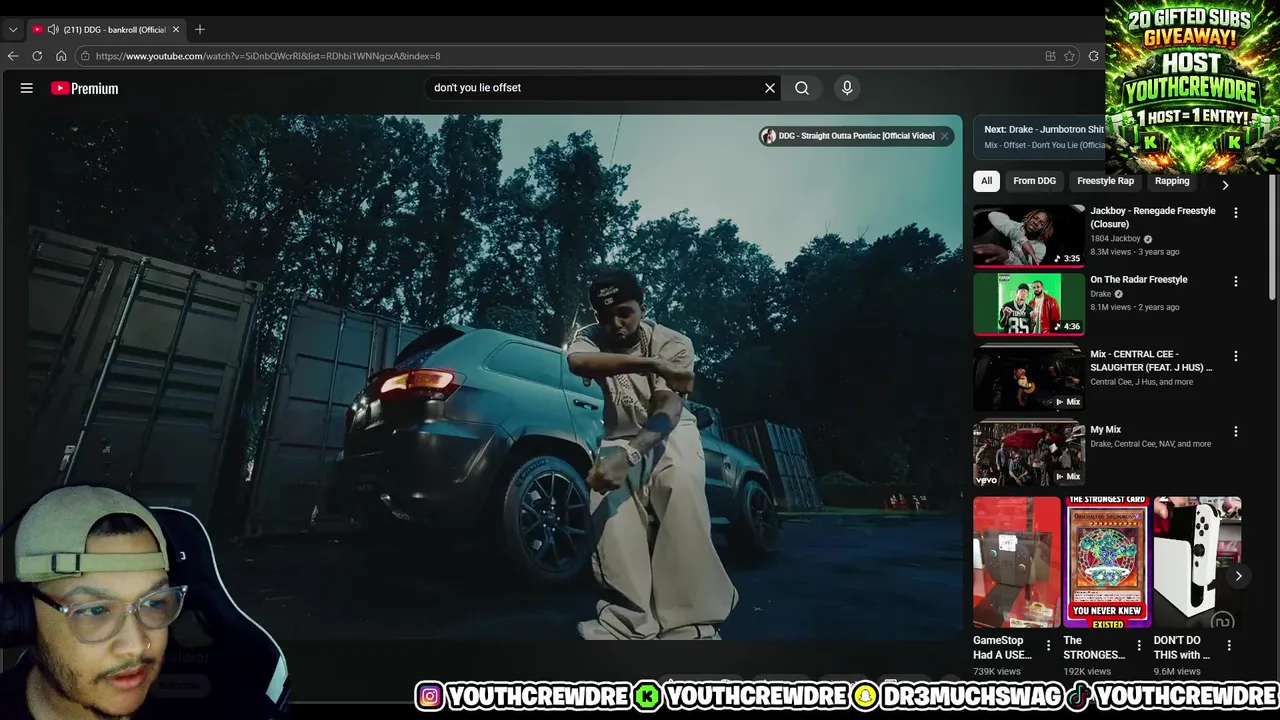Click the 8.3M views - 3 years ago text
This screenshot has height=720, width=1280.
(x=1135, y=252)
